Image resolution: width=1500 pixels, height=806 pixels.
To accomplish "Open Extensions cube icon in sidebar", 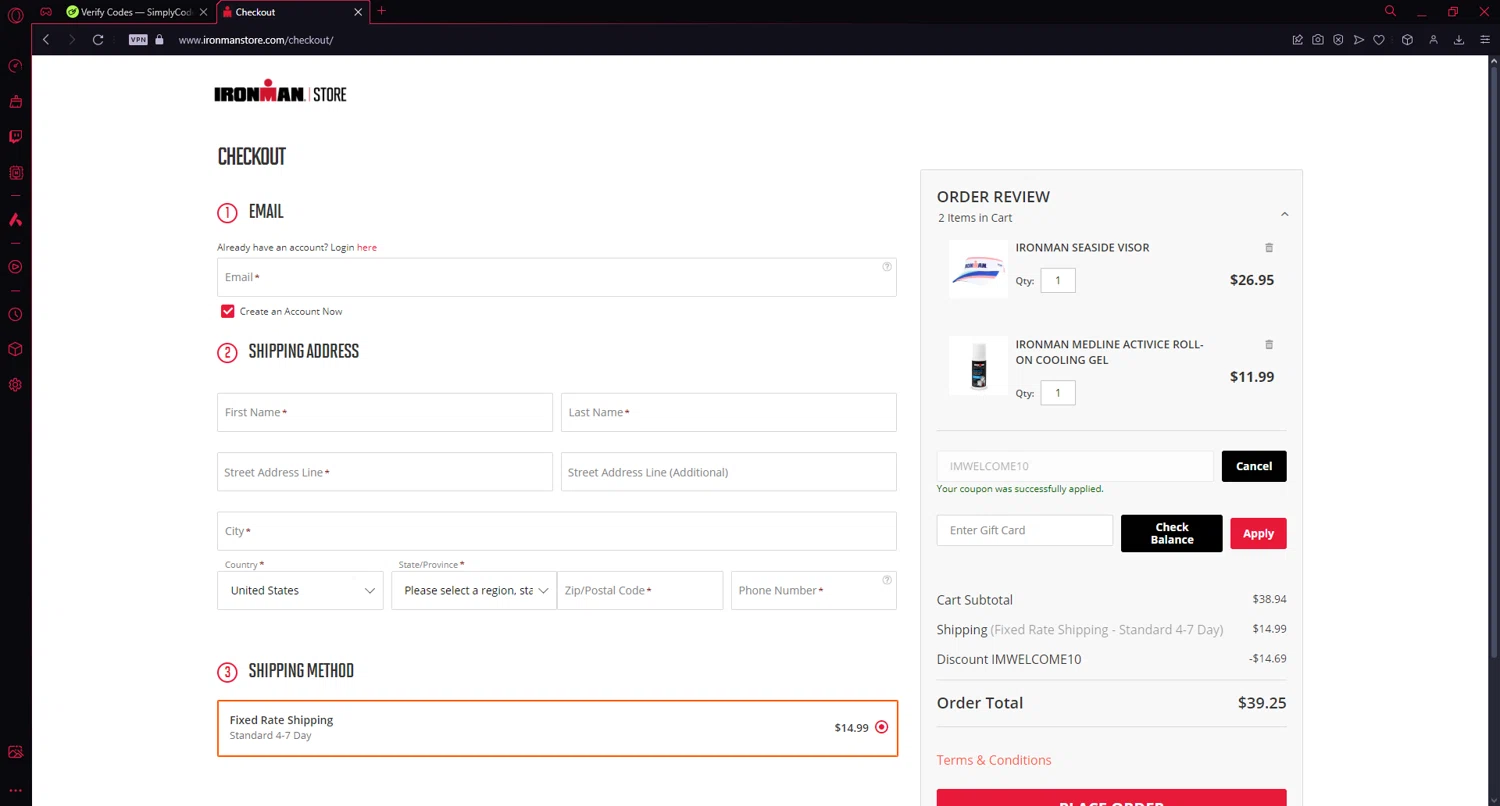I will coord(15,349).
